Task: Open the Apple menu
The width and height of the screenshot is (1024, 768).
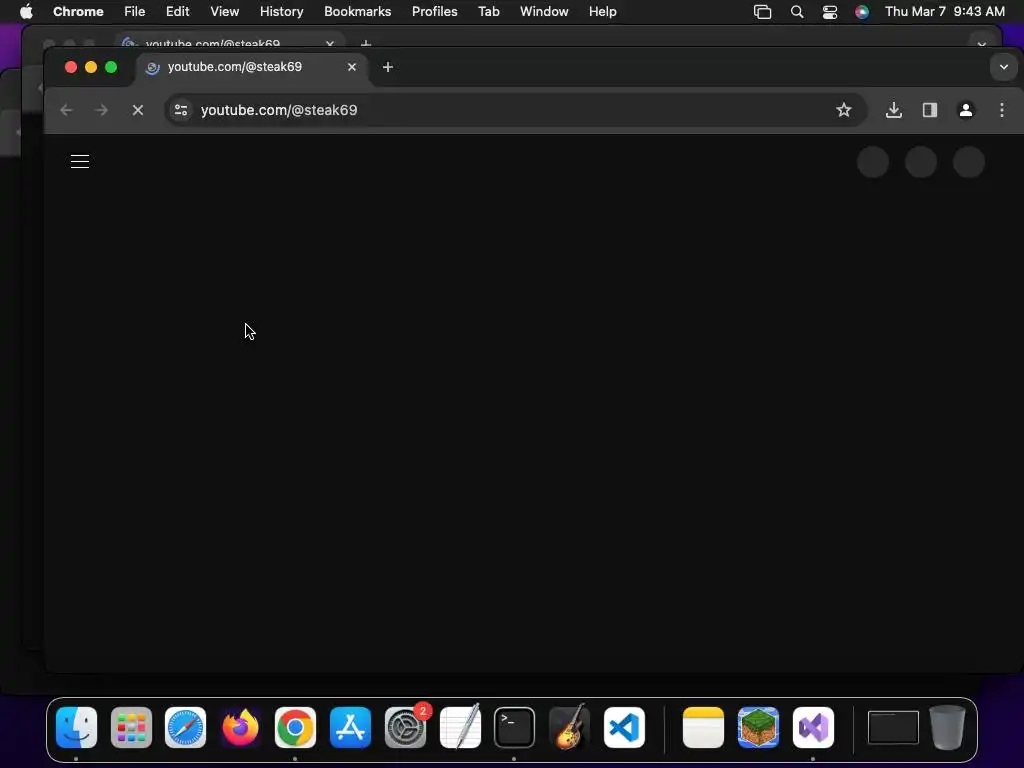Action: [26, 12]
